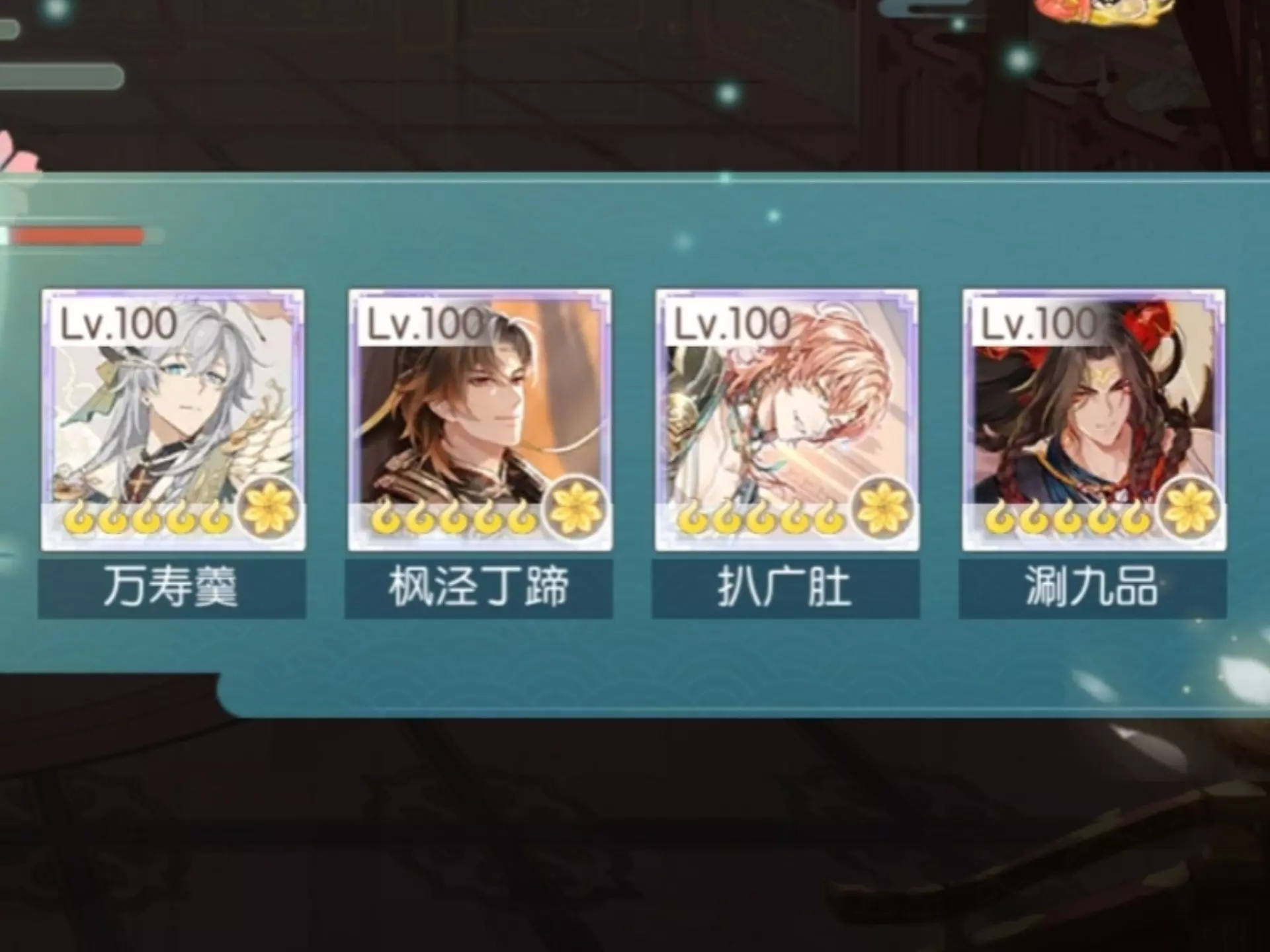Viewport: 1270px width, 952px height.
Task: Tap the star flames row on 扒广肚 card
Action: point(761,520)
